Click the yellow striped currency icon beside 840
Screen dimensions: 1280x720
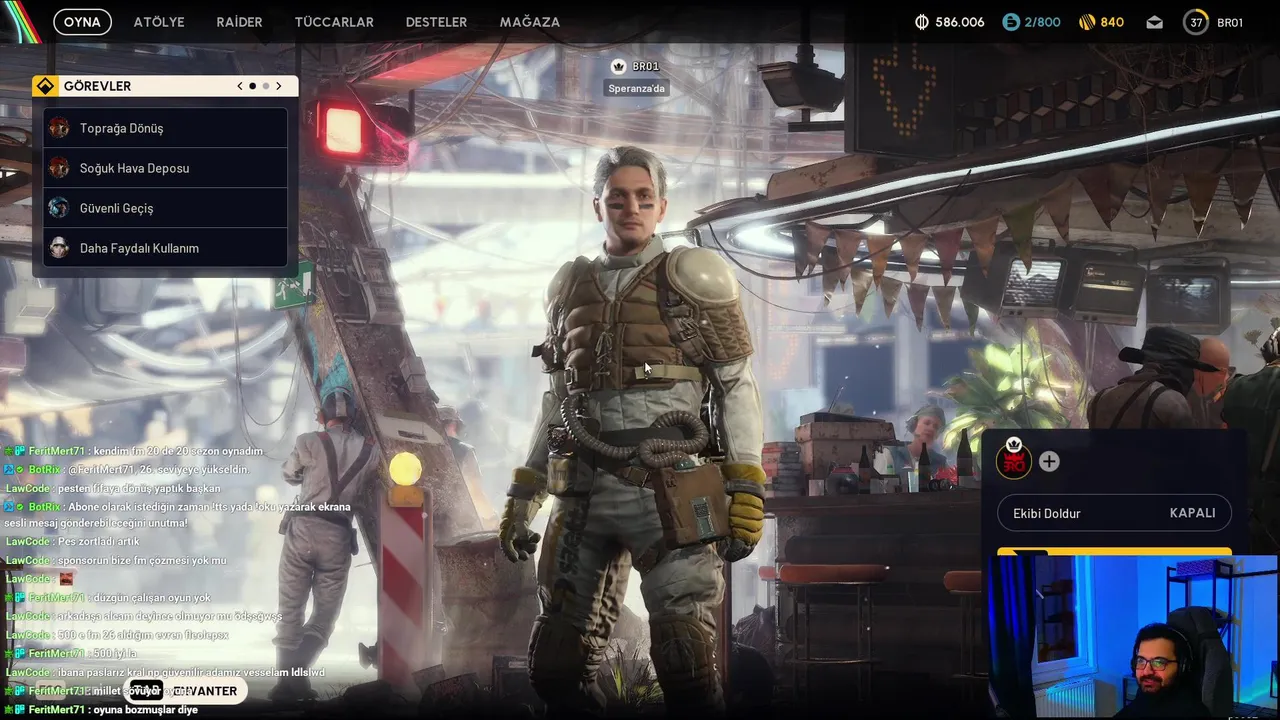click(1087, 22)
